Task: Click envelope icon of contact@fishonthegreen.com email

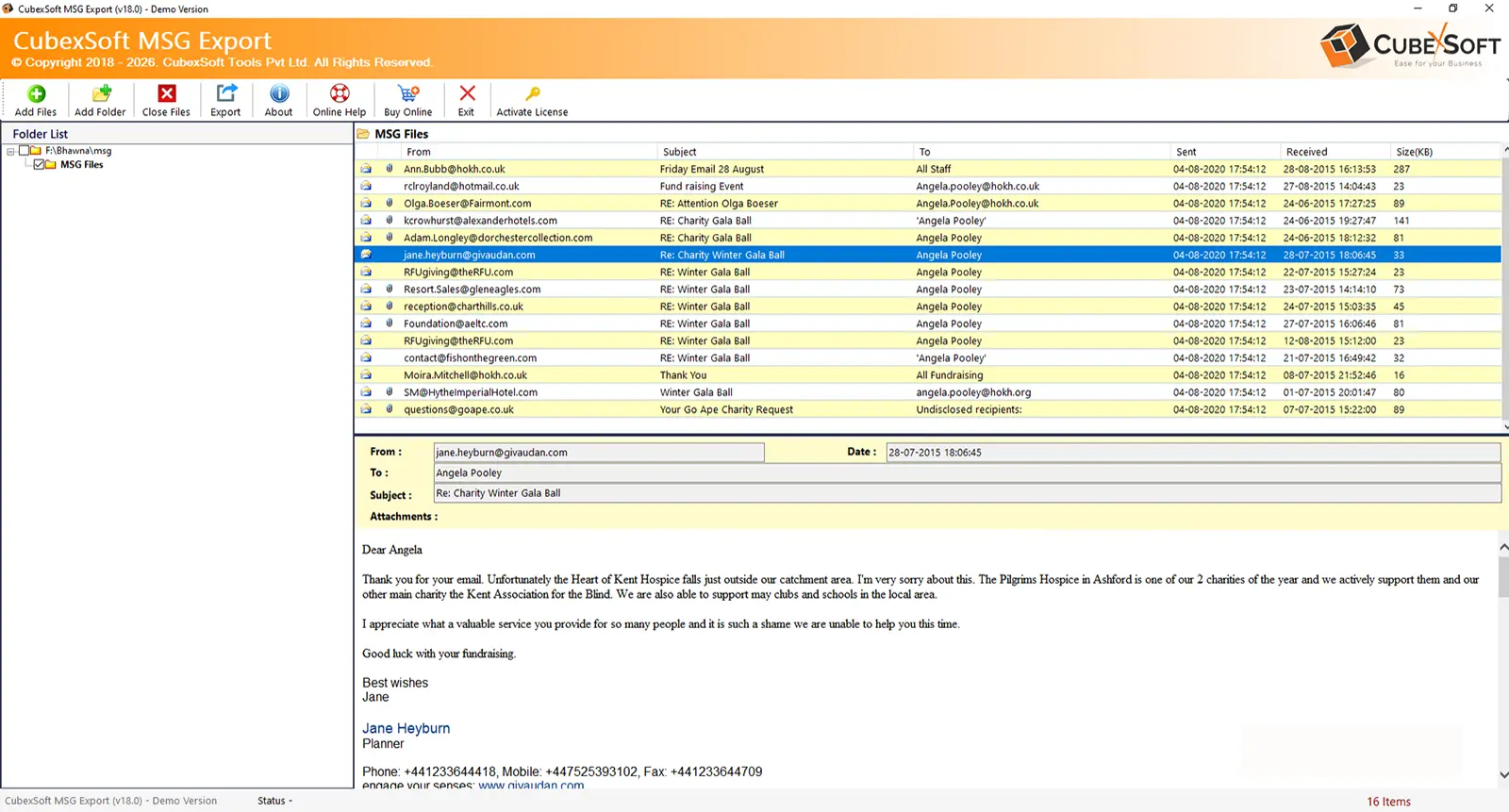Action: coord(366,357)
